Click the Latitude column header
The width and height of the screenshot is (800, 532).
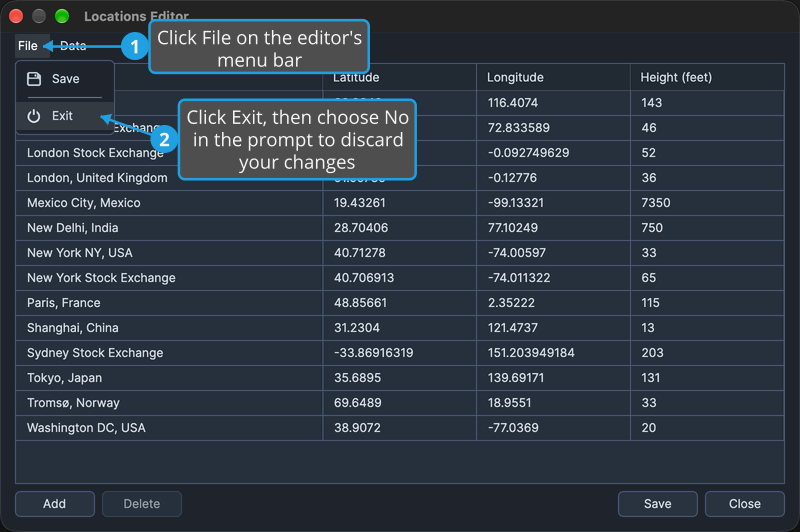tap(399, 78)
